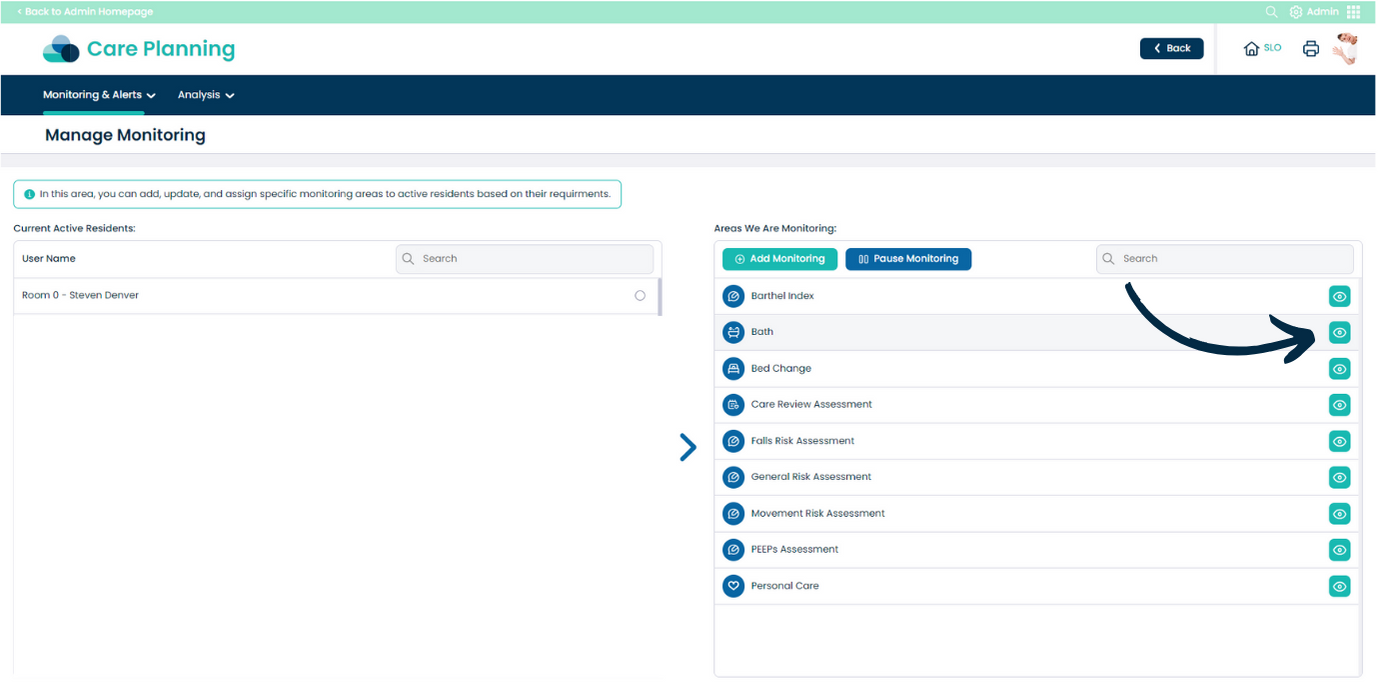Toggle eye for Movement Risk Assessment

pyautogui.click(x=1340, y=514)
